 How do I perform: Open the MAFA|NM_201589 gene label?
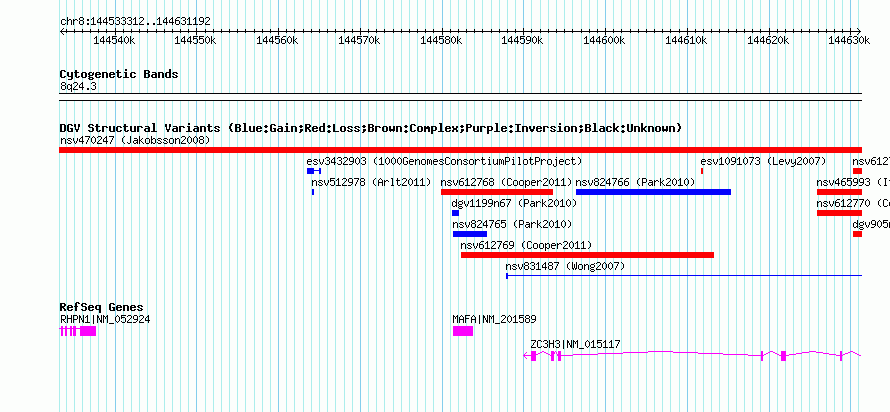coord(494,319)
